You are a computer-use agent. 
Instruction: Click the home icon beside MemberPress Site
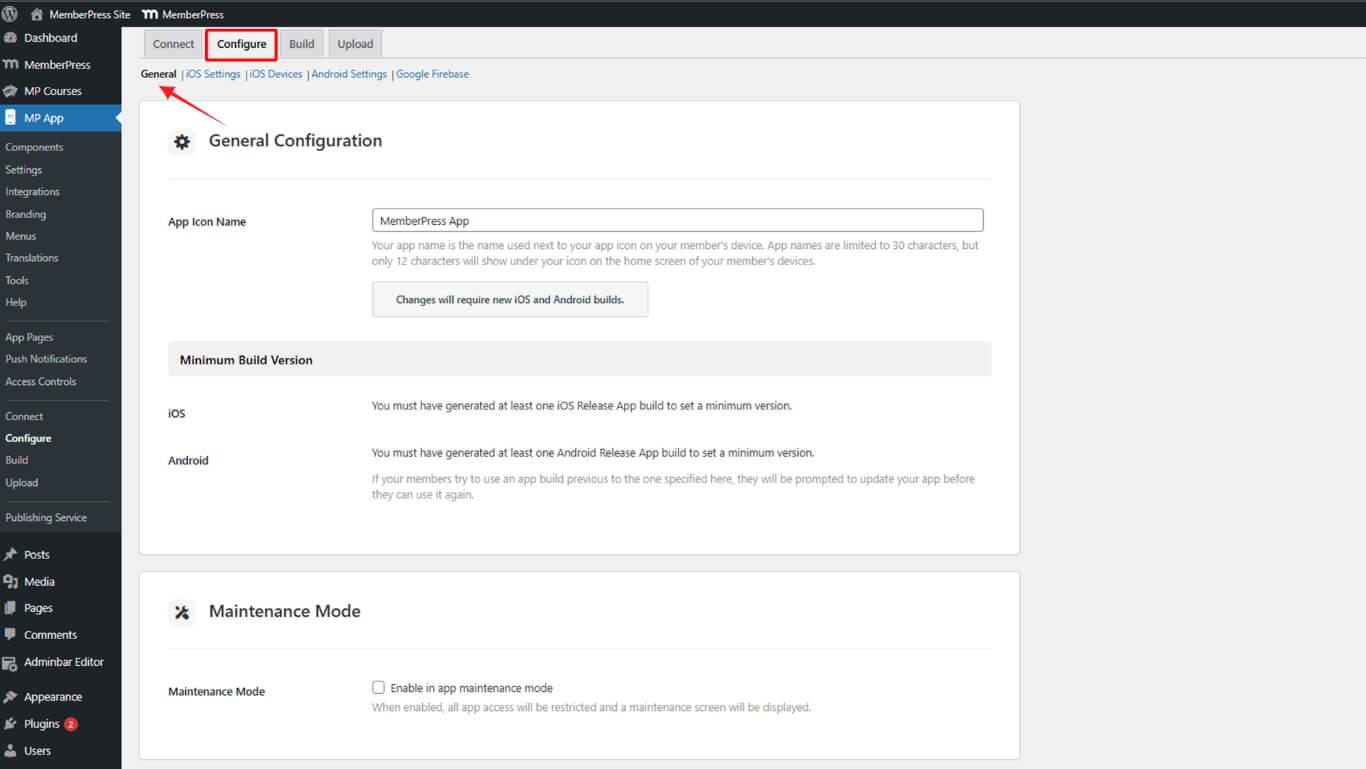[x=37, y=14]
